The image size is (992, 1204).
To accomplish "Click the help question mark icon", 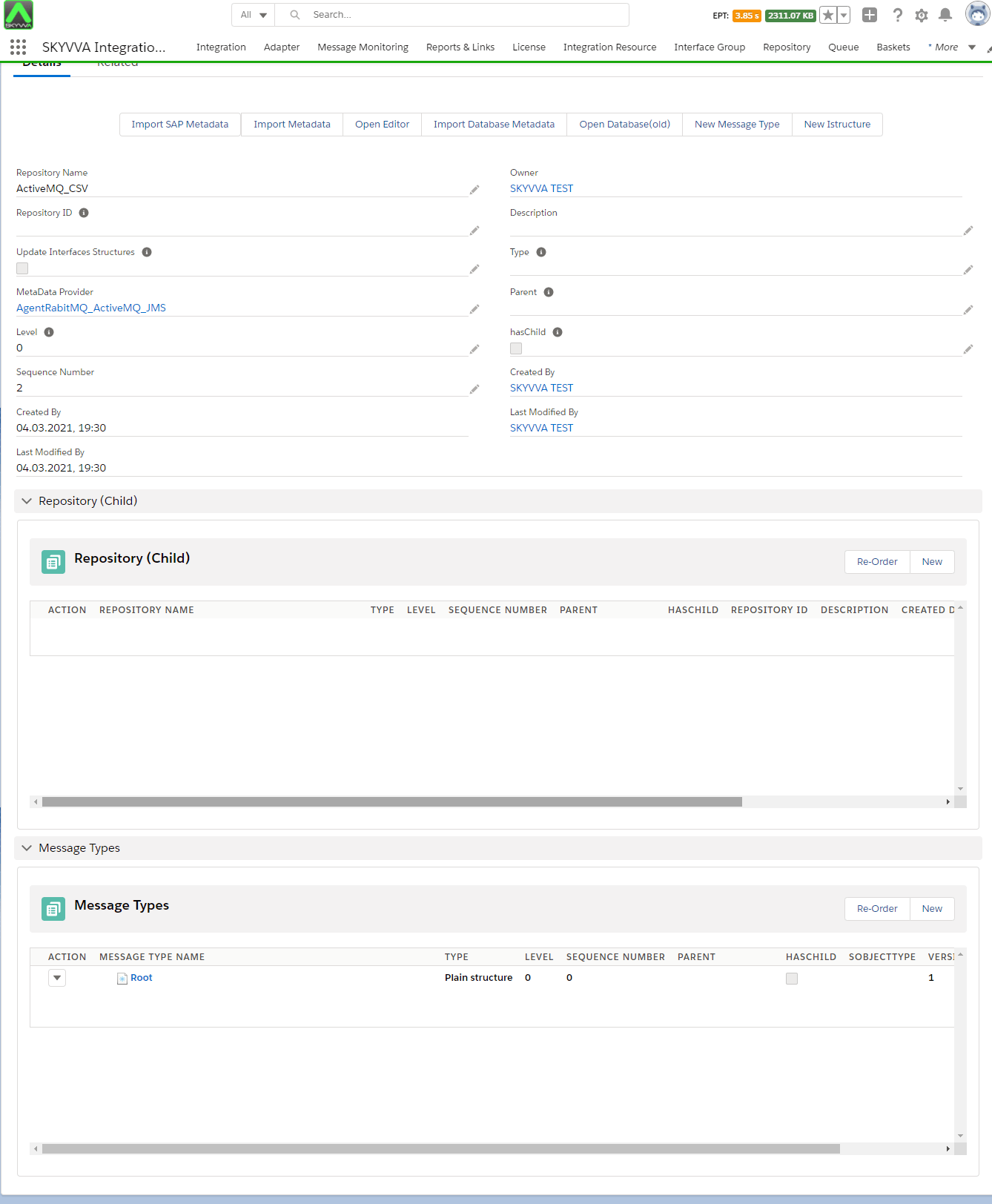I will point(897,15).
